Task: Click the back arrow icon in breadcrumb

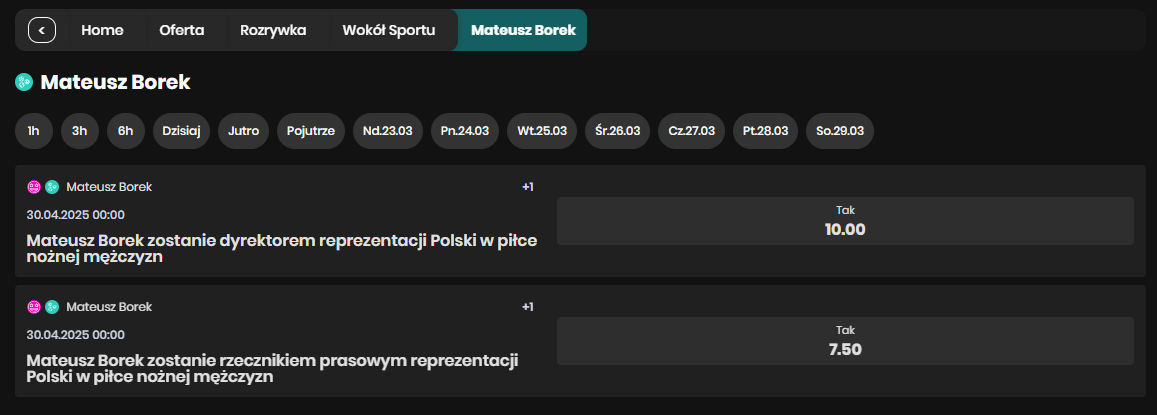Action: tap(42, 30)
